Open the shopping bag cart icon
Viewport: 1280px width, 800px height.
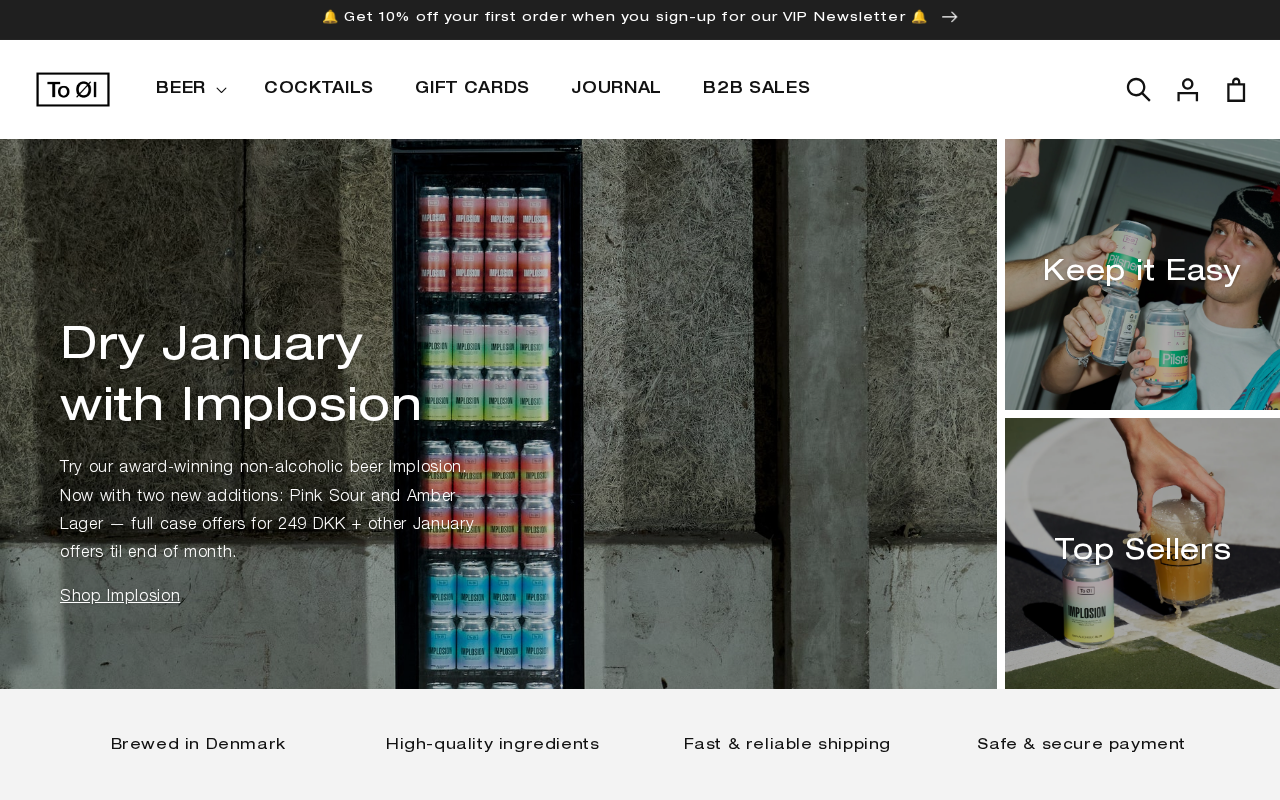(1236, 89)
